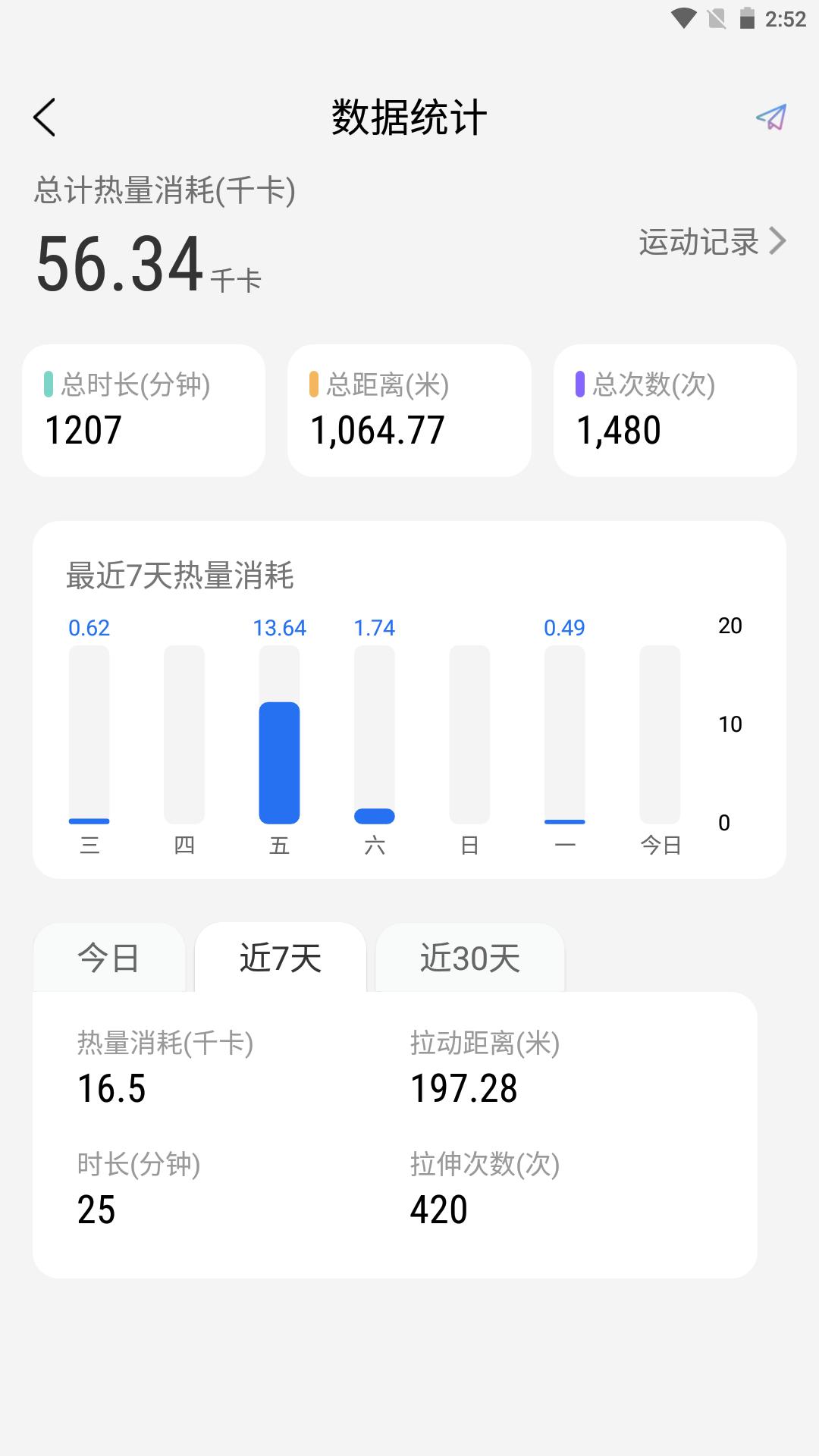
Task: Tap the Monday 0.49 chart bar
Action: [565, 734]
